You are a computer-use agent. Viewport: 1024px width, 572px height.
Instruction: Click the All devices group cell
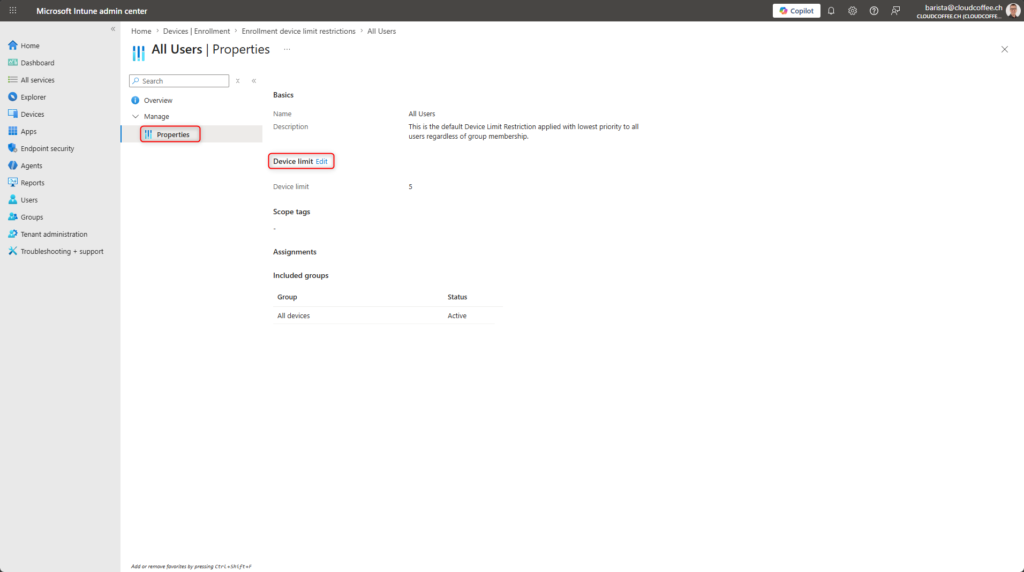[x=293, y=316]
